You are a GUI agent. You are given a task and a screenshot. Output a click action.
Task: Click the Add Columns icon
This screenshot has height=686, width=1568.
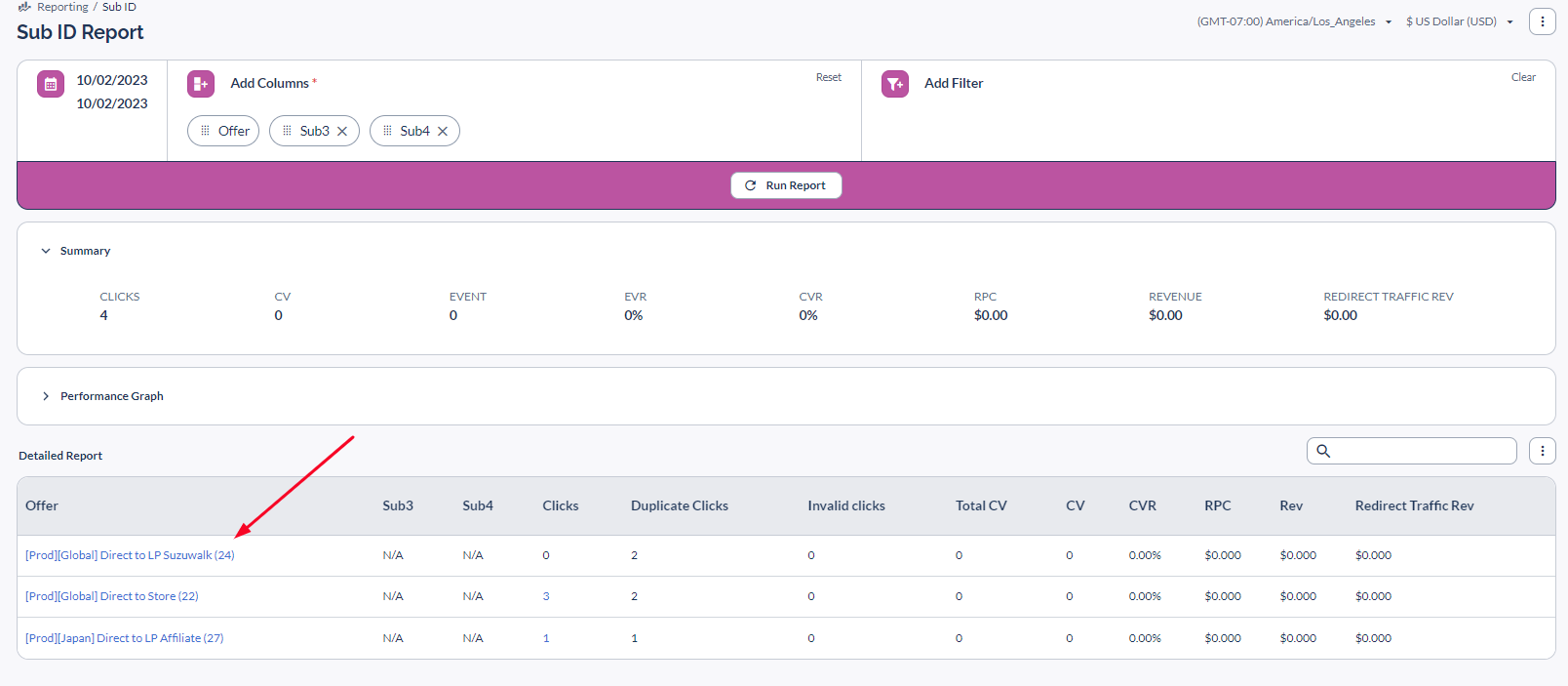point(201,84)
